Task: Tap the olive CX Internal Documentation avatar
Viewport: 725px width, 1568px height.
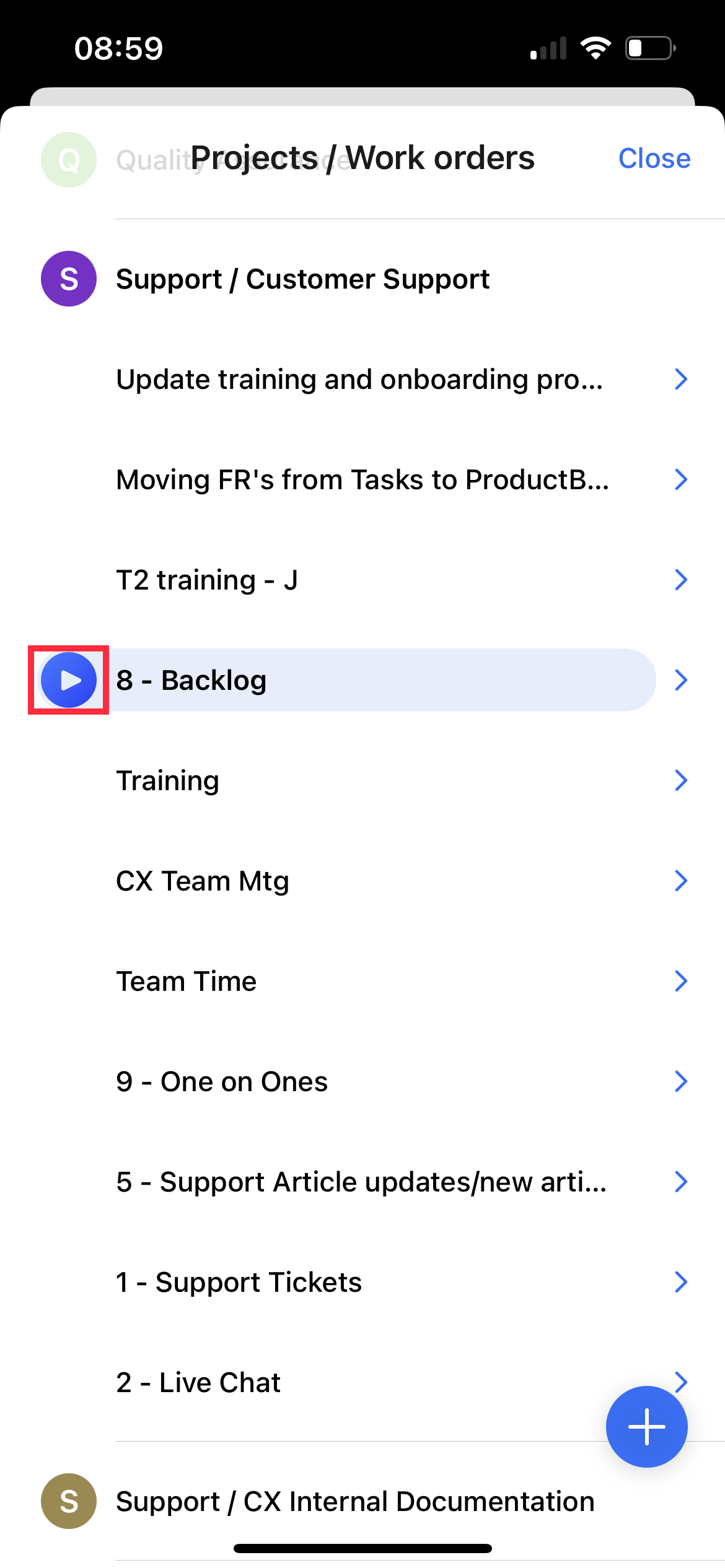Action: pyautogui.click(x=69, y=1500)
